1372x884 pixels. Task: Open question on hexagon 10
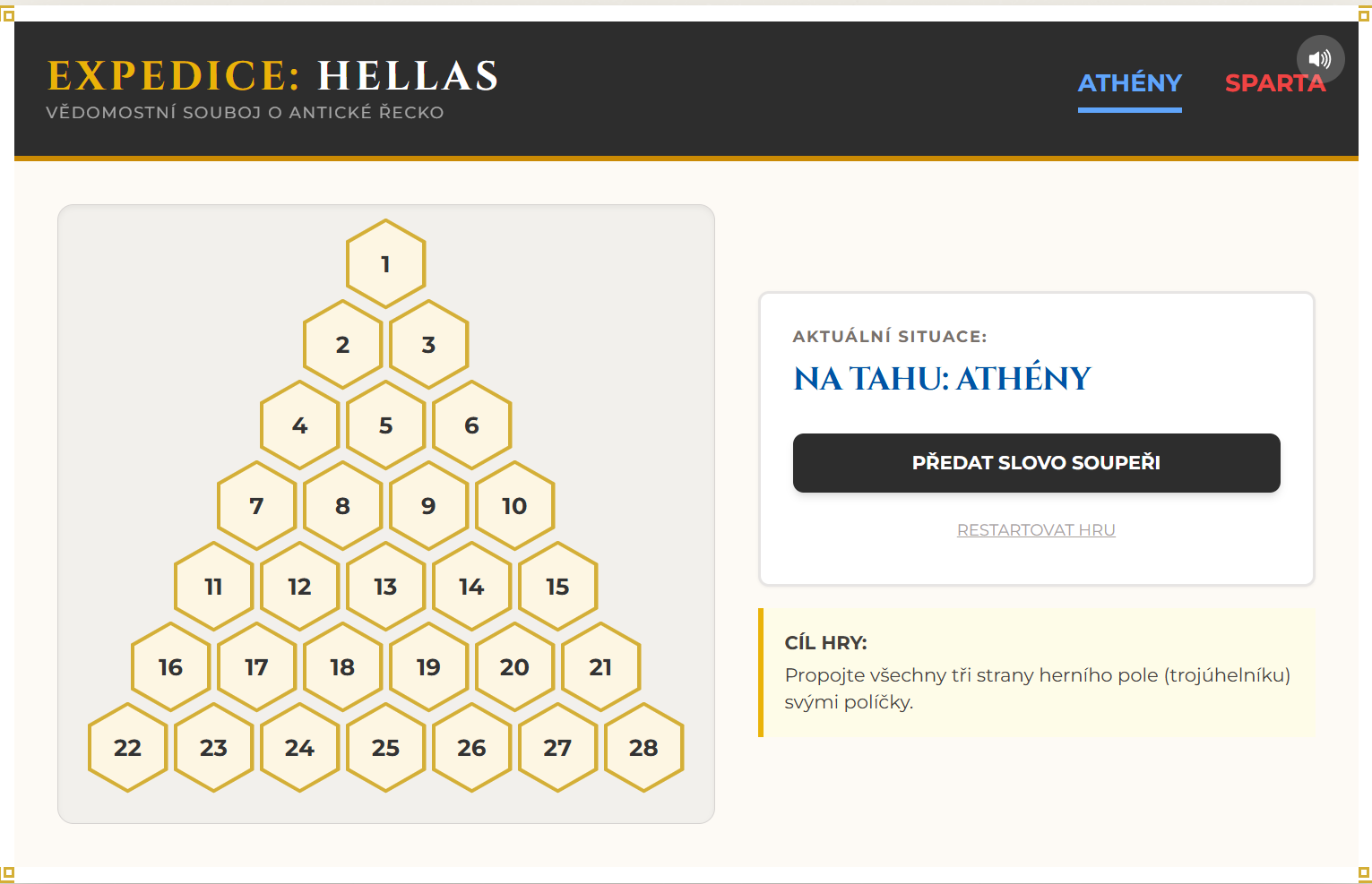514,506
